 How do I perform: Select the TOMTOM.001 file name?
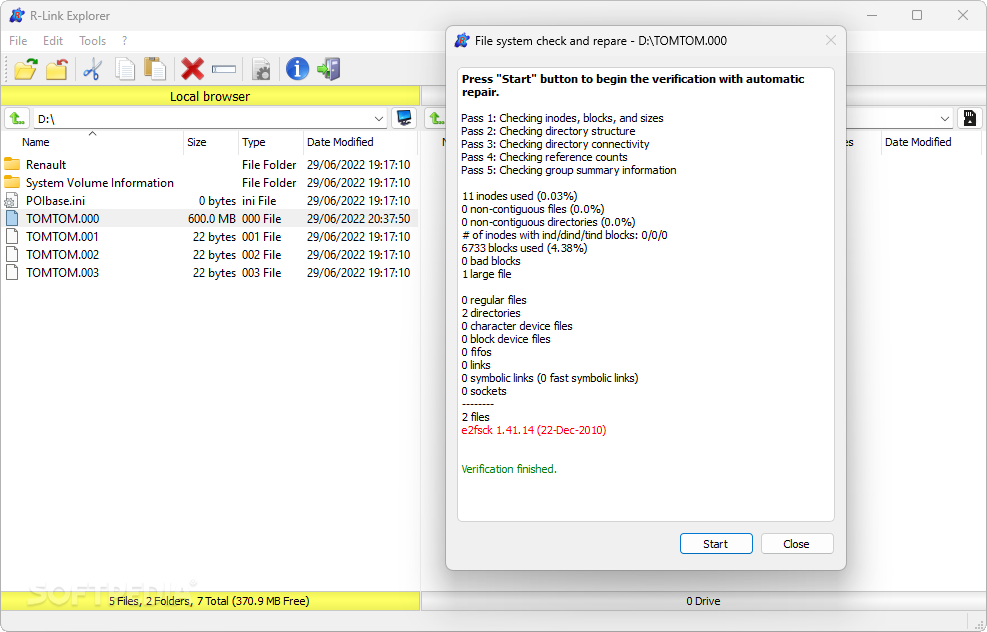pyautogui.click(x=62, y=237)
